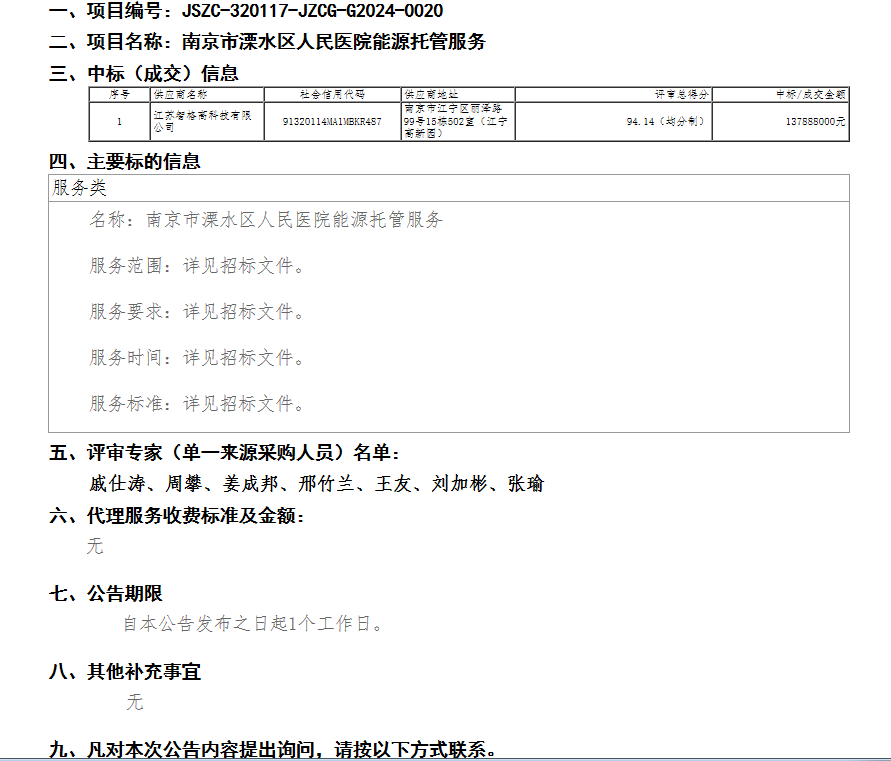
Task: Select the supplier name cell 江苏智格高科技有限公司
Action: (x=205, y=121)
